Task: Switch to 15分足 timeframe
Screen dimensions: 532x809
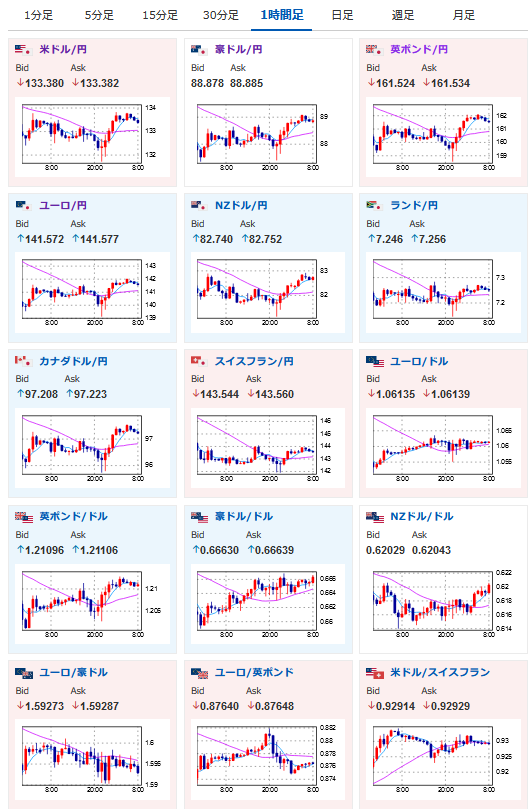Action: click(160, 15)
